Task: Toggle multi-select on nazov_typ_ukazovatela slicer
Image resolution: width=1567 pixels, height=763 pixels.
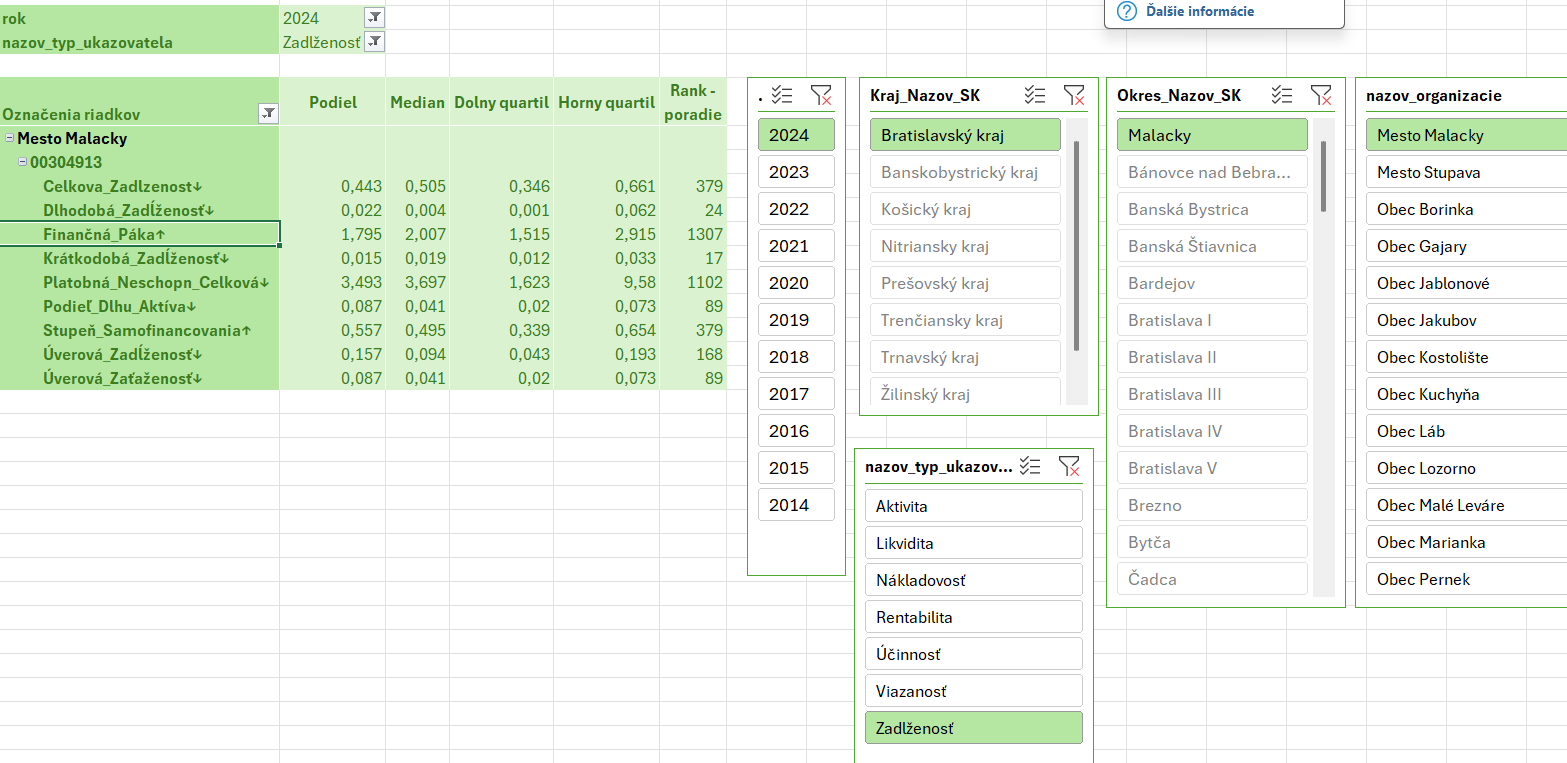Action: click(1030, 466)
